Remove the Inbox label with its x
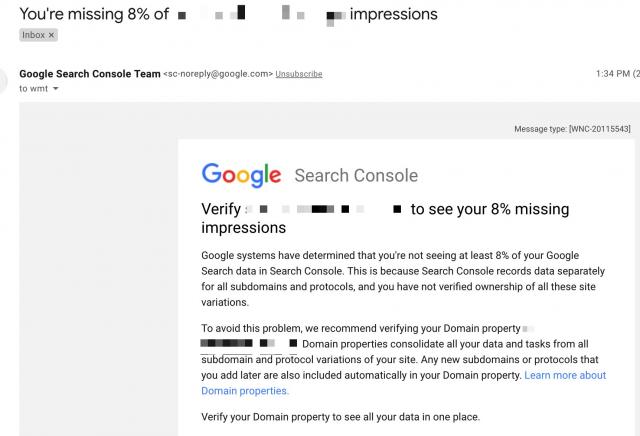Screen dimensions: 640x436 [52, 35]
